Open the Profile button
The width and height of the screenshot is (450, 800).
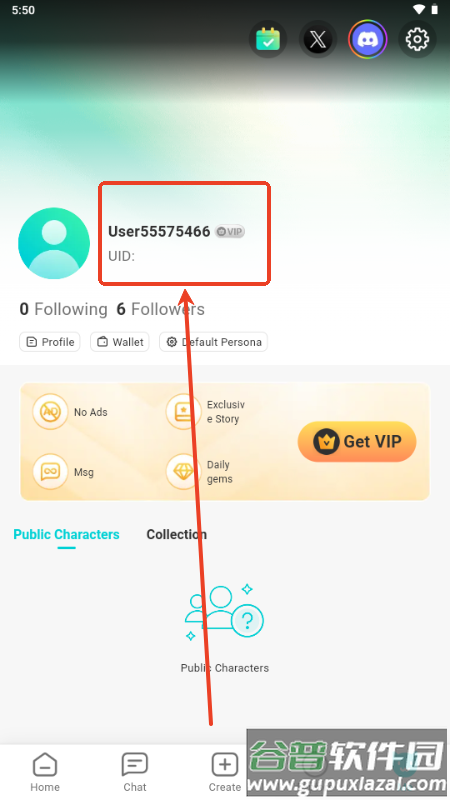point(50,342)
